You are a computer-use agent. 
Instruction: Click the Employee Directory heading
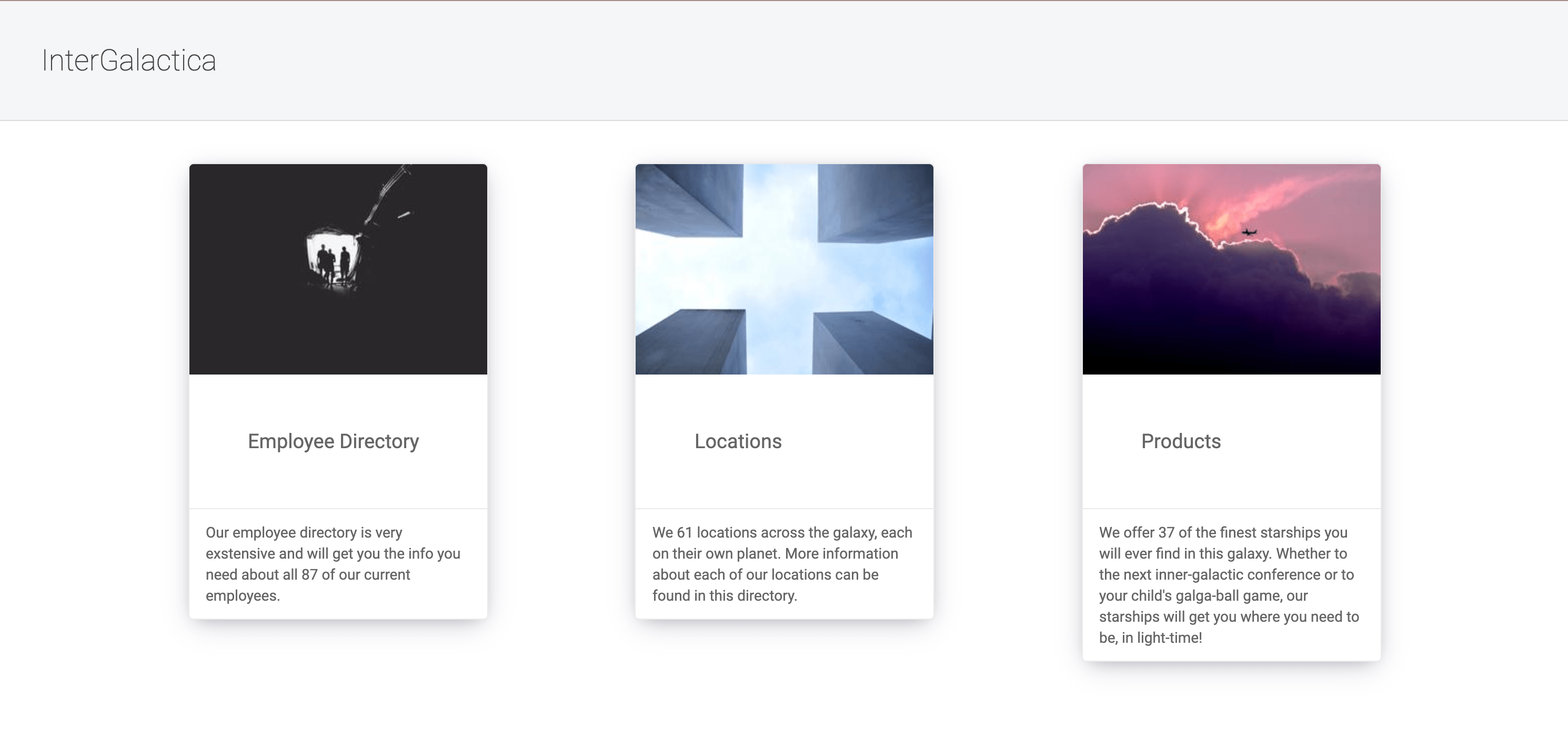click(x=333, y=441)
